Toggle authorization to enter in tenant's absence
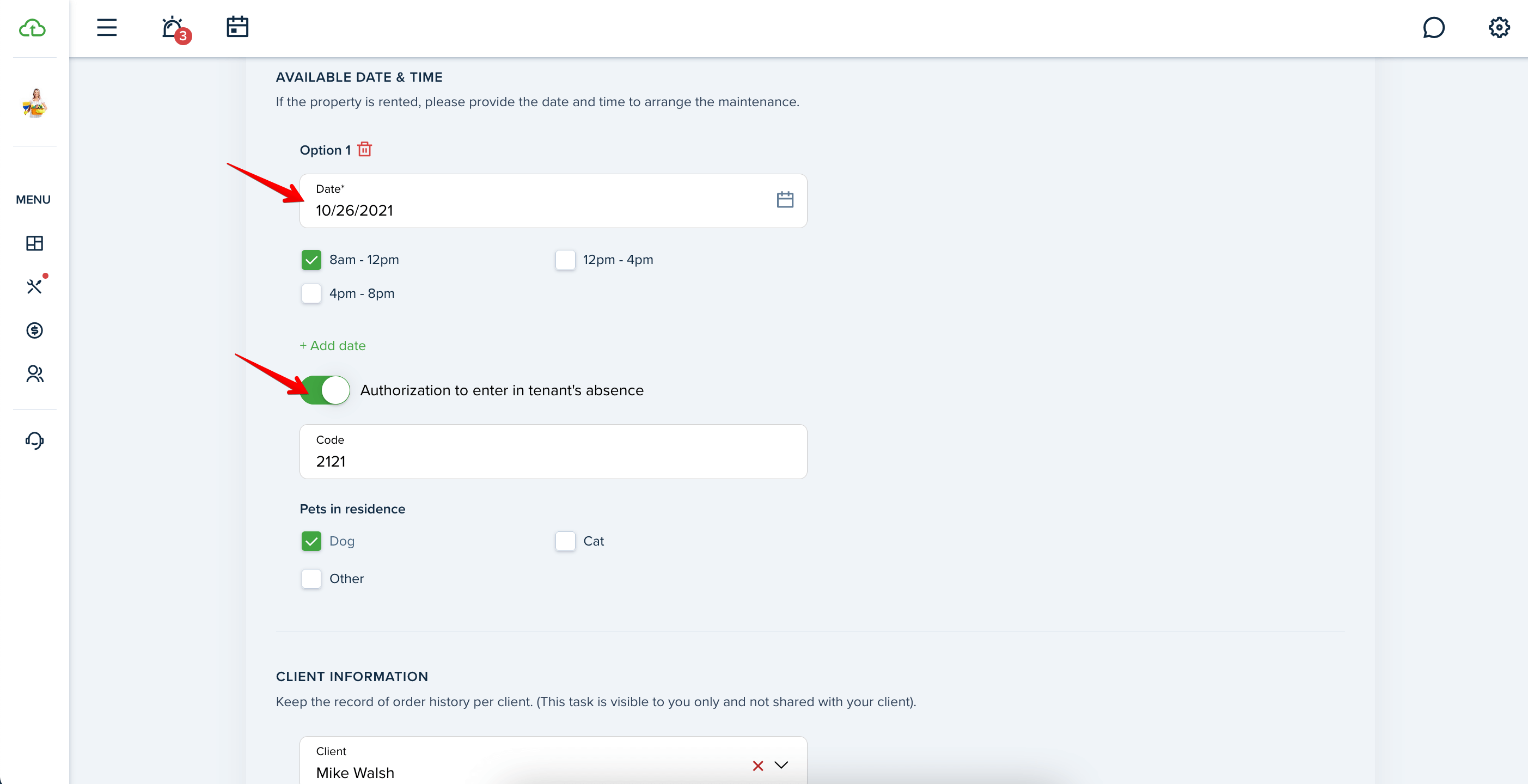Viewport: 1528px width, 784px height. pos(325,390)
